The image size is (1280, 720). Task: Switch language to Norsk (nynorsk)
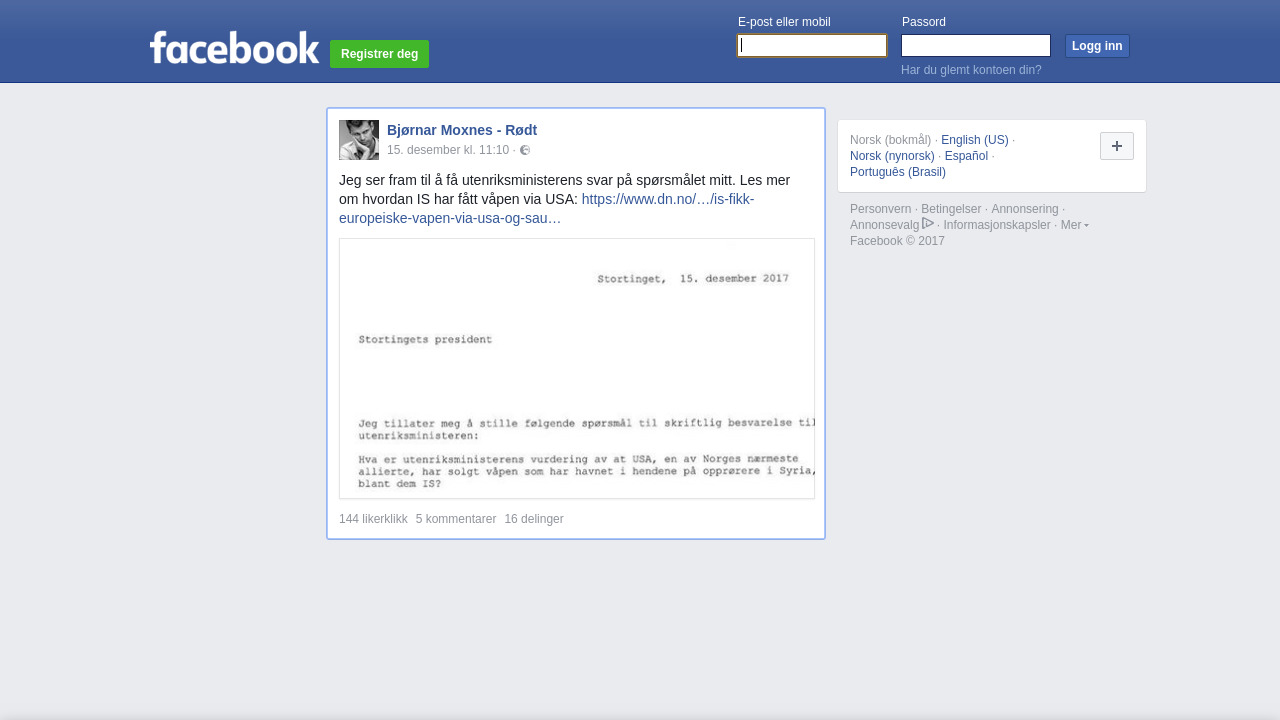pos(892,156)
